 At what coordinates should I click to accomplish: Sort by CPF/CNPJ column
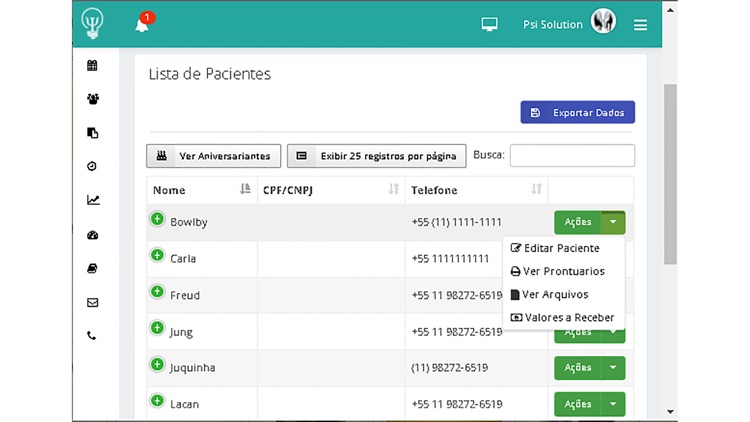click(331, 190)
